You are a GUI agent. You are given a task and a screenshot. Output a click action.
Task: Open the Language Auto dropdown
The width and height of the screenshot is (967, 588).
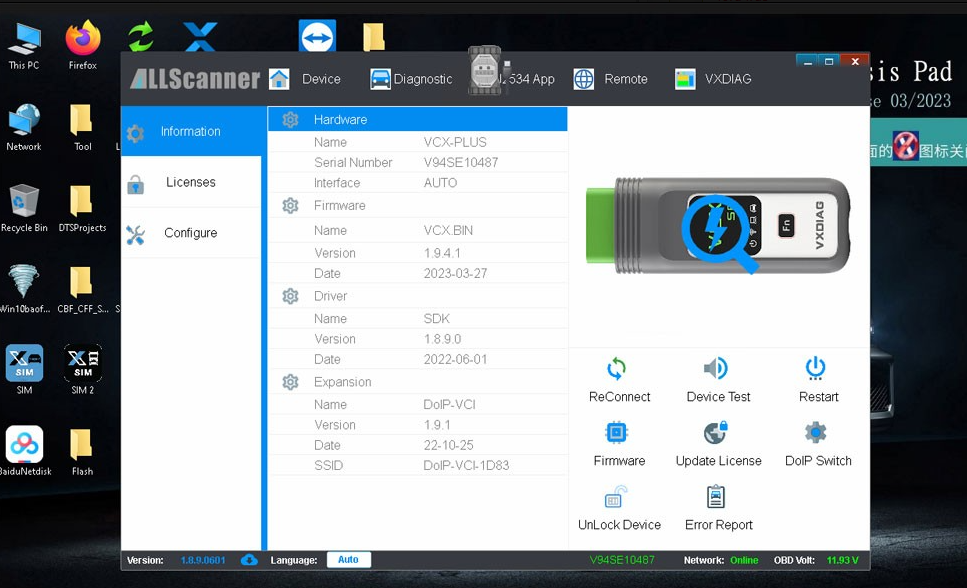tap(348, 560)
